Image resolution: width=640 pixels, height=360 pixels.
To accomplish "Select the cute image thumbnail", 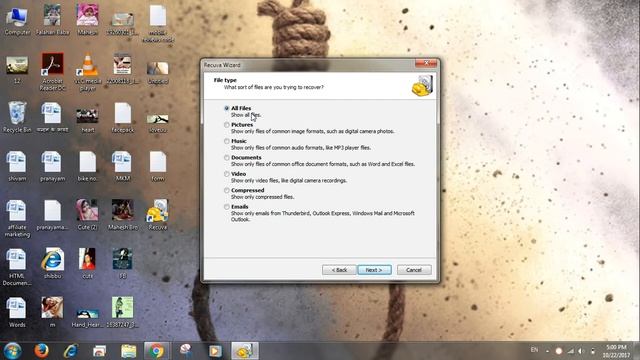I will click(x=87, y=263).
